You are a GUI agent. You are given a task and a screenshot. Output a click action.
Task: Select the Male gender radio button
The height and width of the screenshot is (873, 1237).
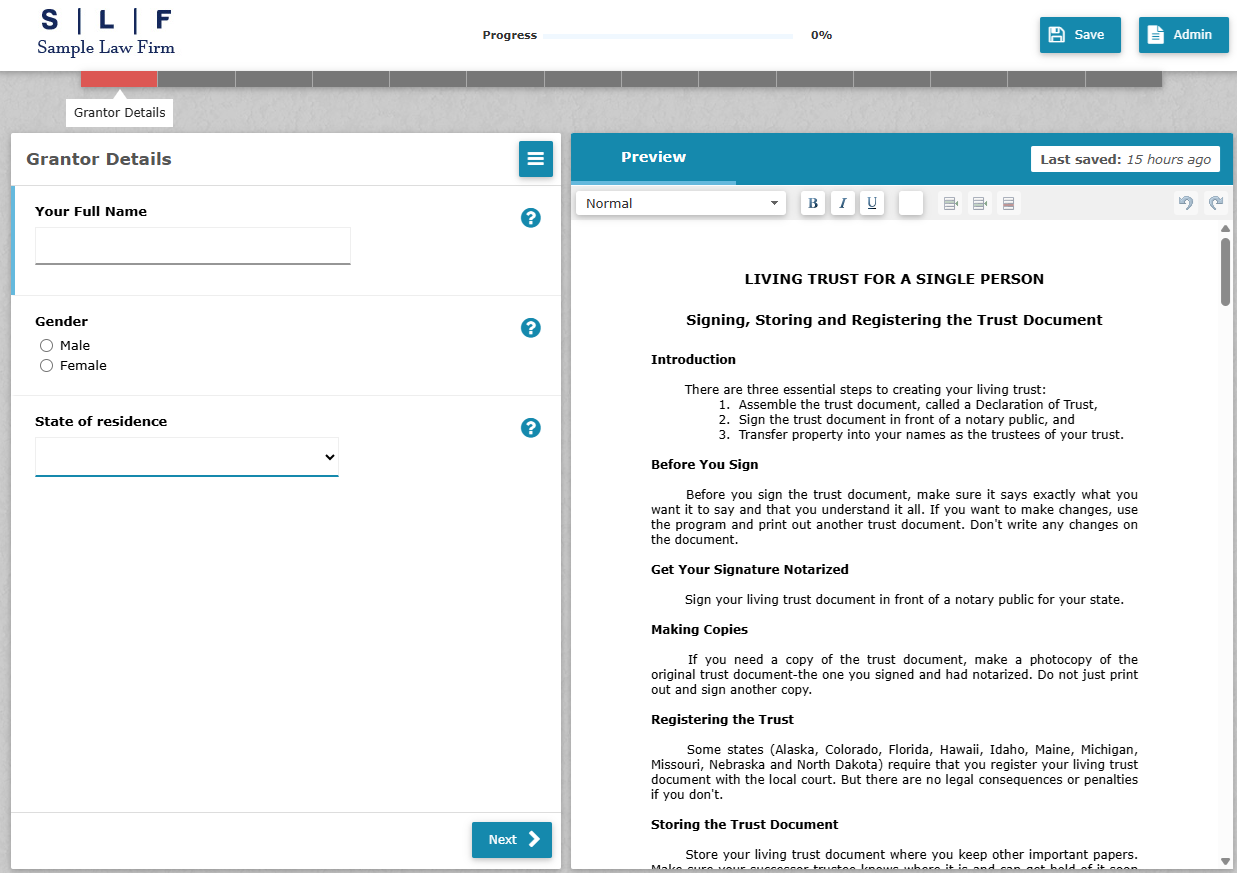point(46,345)
